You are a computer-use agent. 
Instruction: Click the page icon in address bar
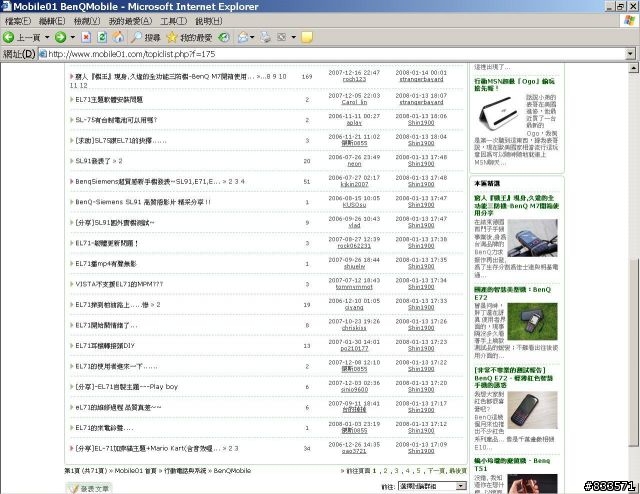coord(43,54)
